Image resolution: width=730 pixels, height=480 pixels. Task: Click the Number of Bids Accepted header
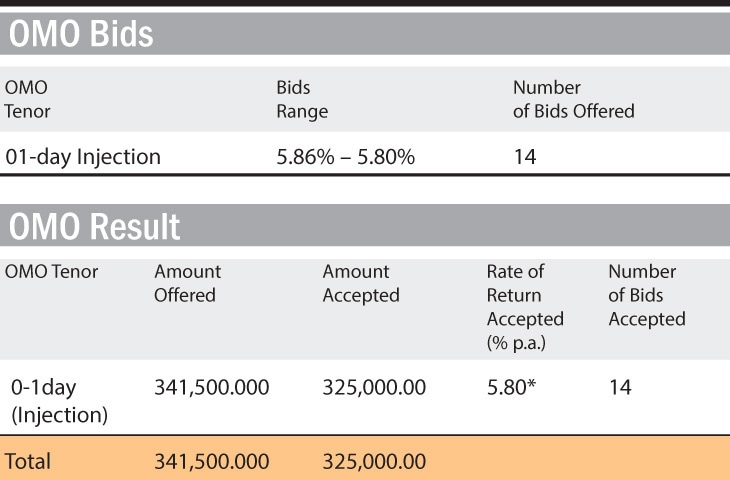[647, 295]
